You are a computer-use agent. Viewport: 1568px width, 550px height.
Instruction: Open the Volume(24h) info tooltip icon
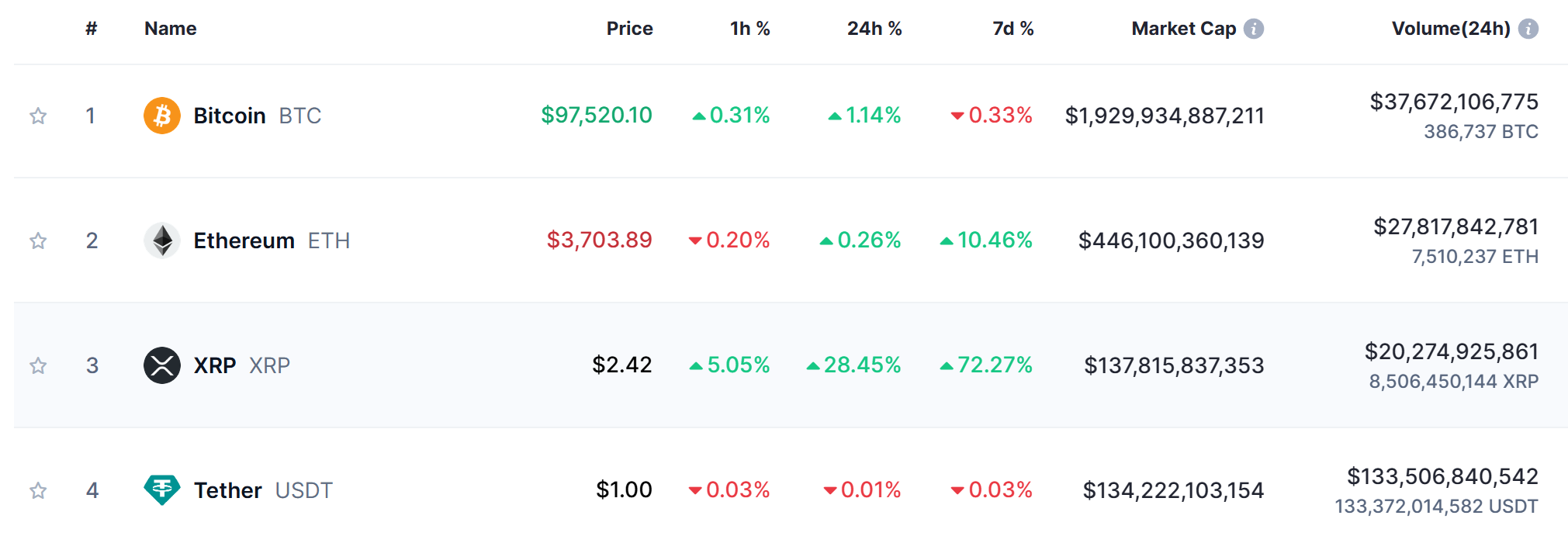coord(1528,28)
